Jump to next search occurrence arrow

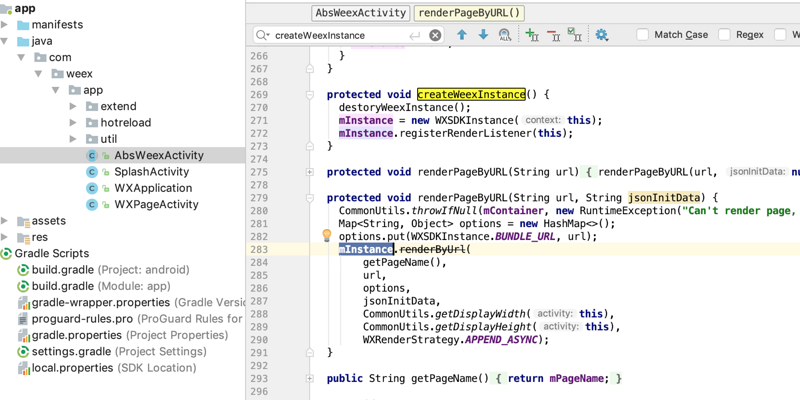coord(483,35)
